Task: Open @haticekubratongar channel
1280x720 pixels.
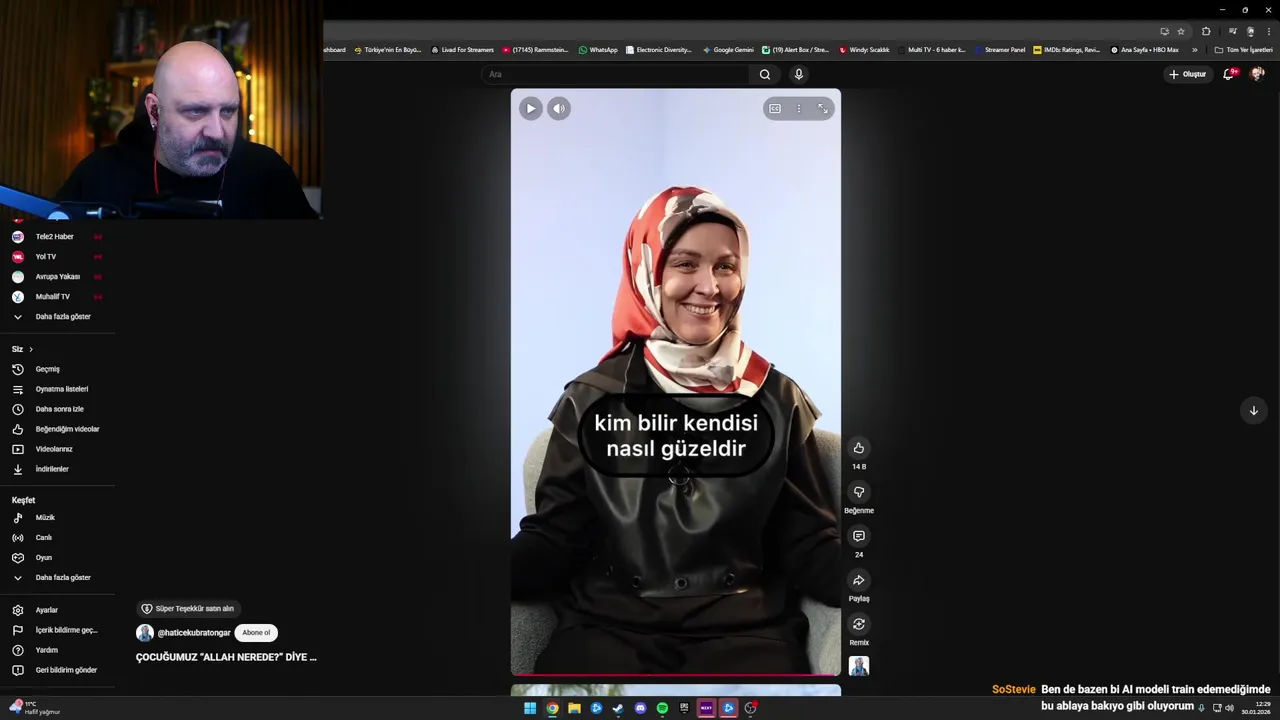Action: pyautogui.click(x=194, y=633)
